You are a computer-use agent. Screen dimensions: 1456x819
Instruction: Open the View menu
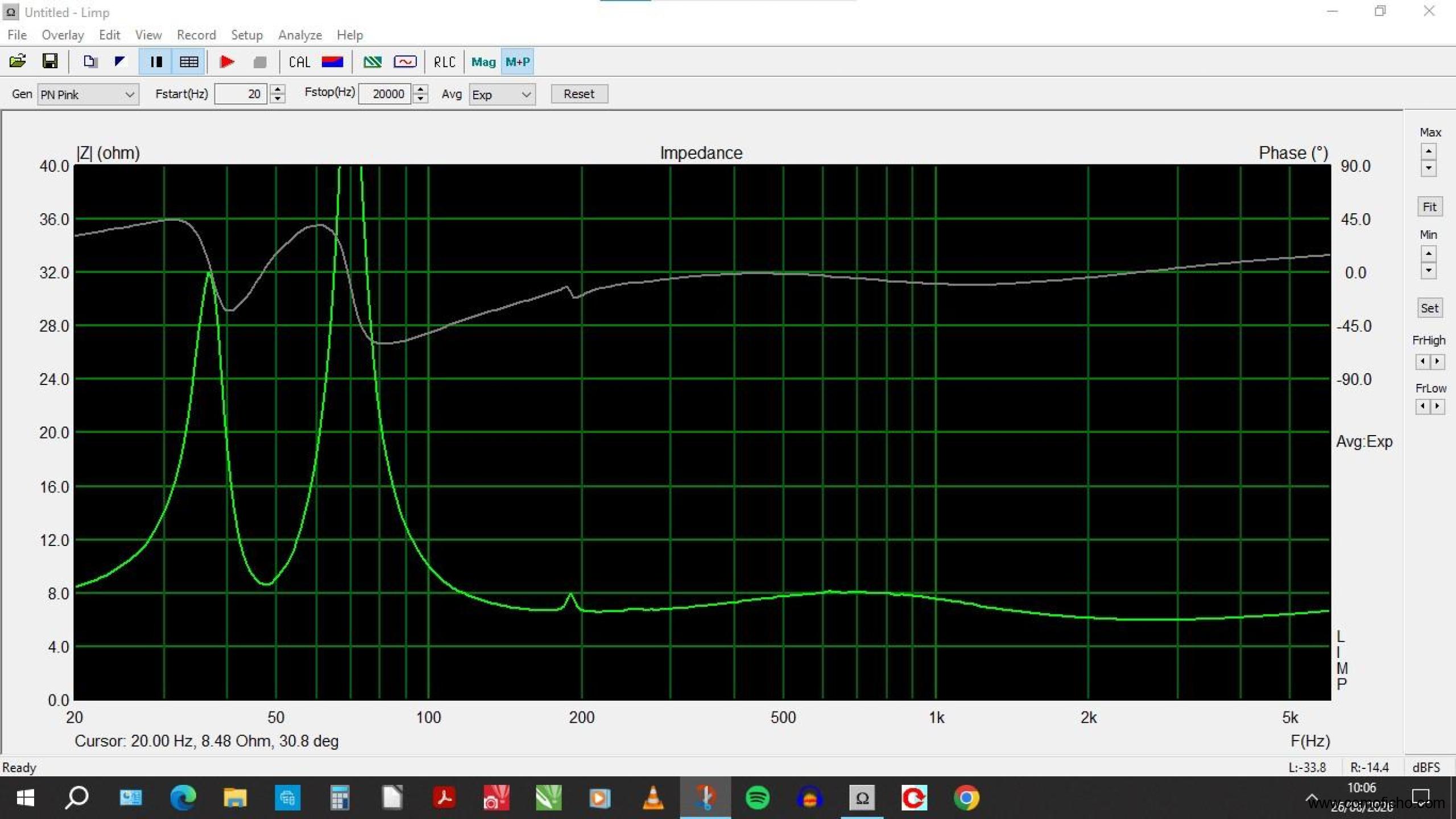pyautogui.click(x=148, y=35)
